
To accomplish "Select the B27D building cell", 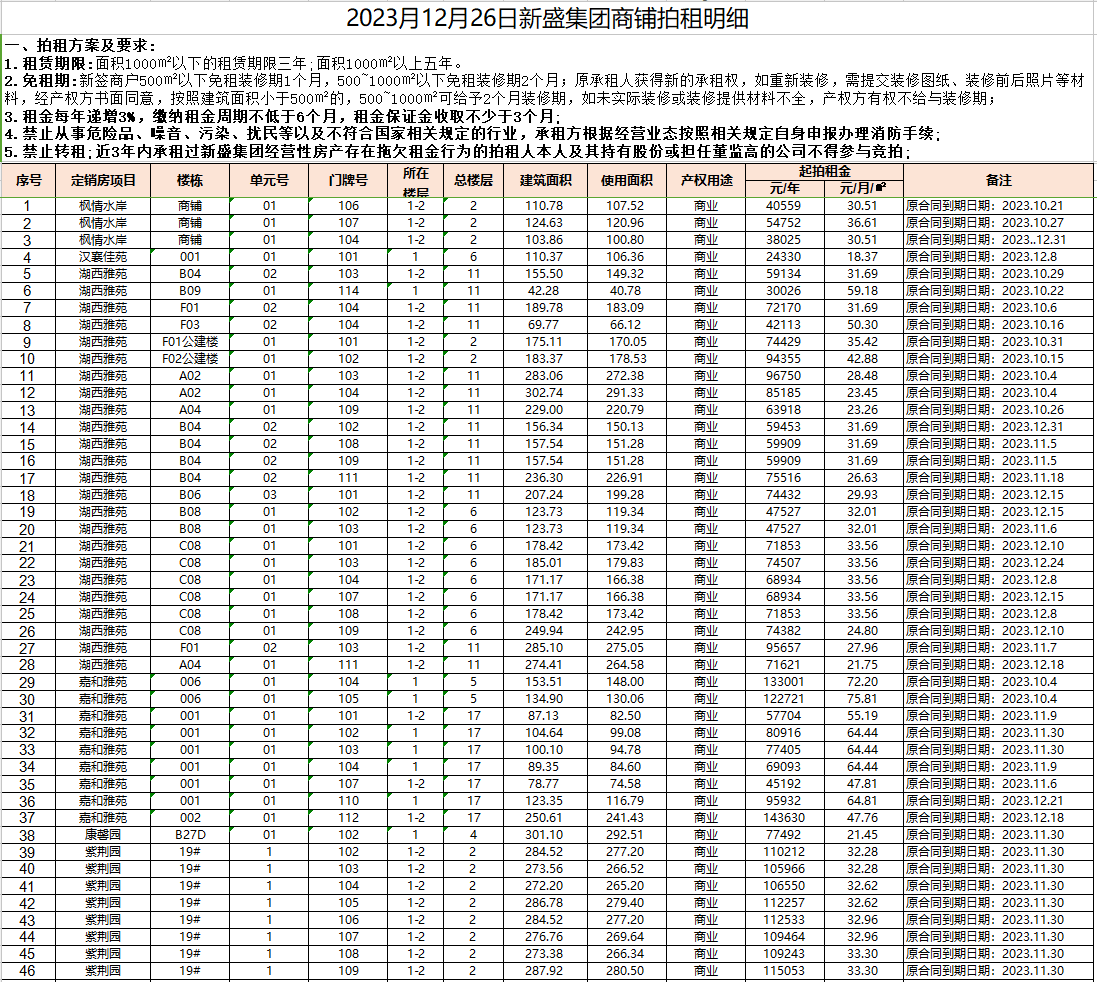I will tap(190, 835).
